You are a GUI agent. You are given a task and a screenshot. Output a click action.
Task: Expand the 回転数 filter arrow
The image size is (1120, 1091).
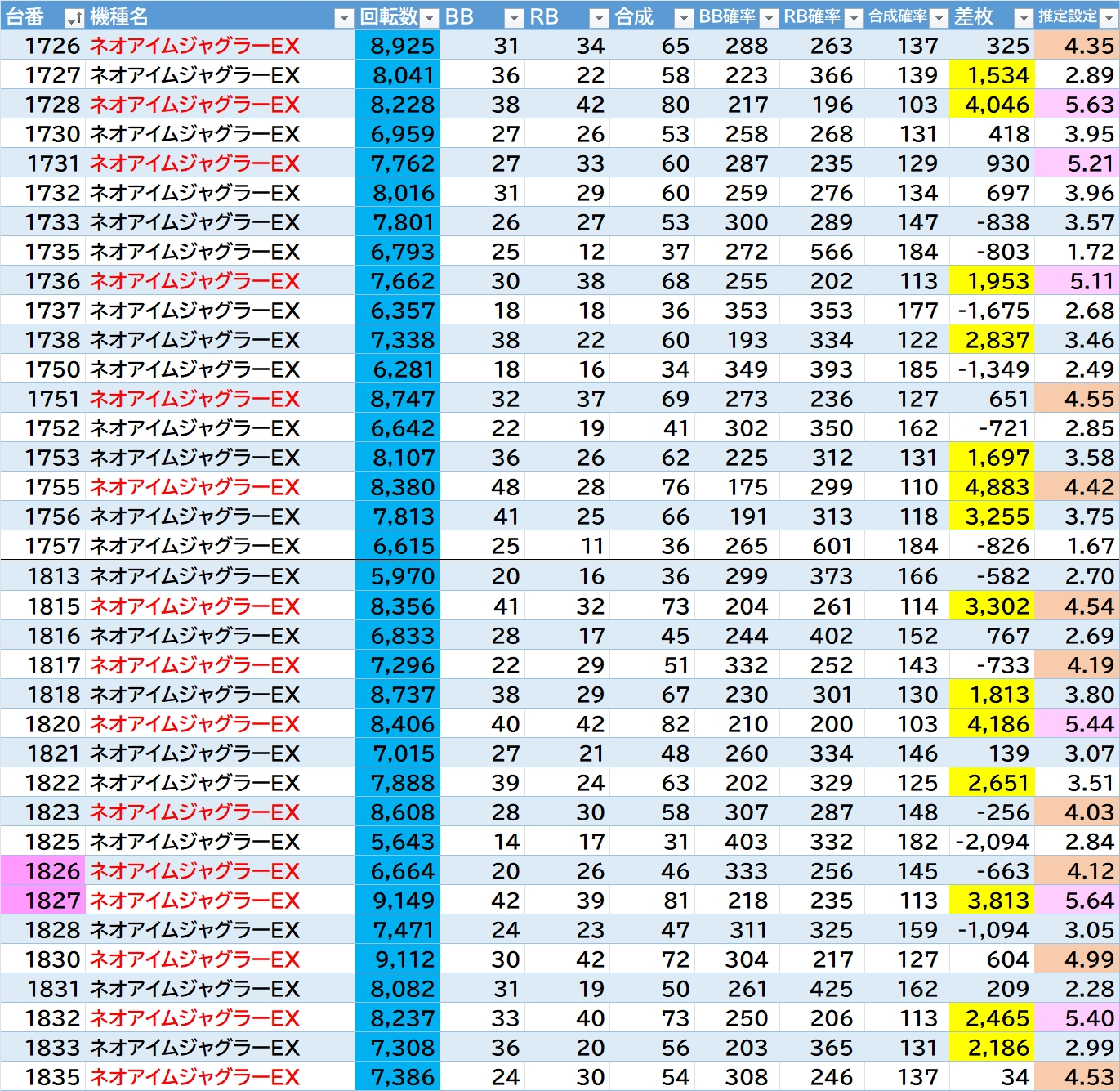(429, 18)
